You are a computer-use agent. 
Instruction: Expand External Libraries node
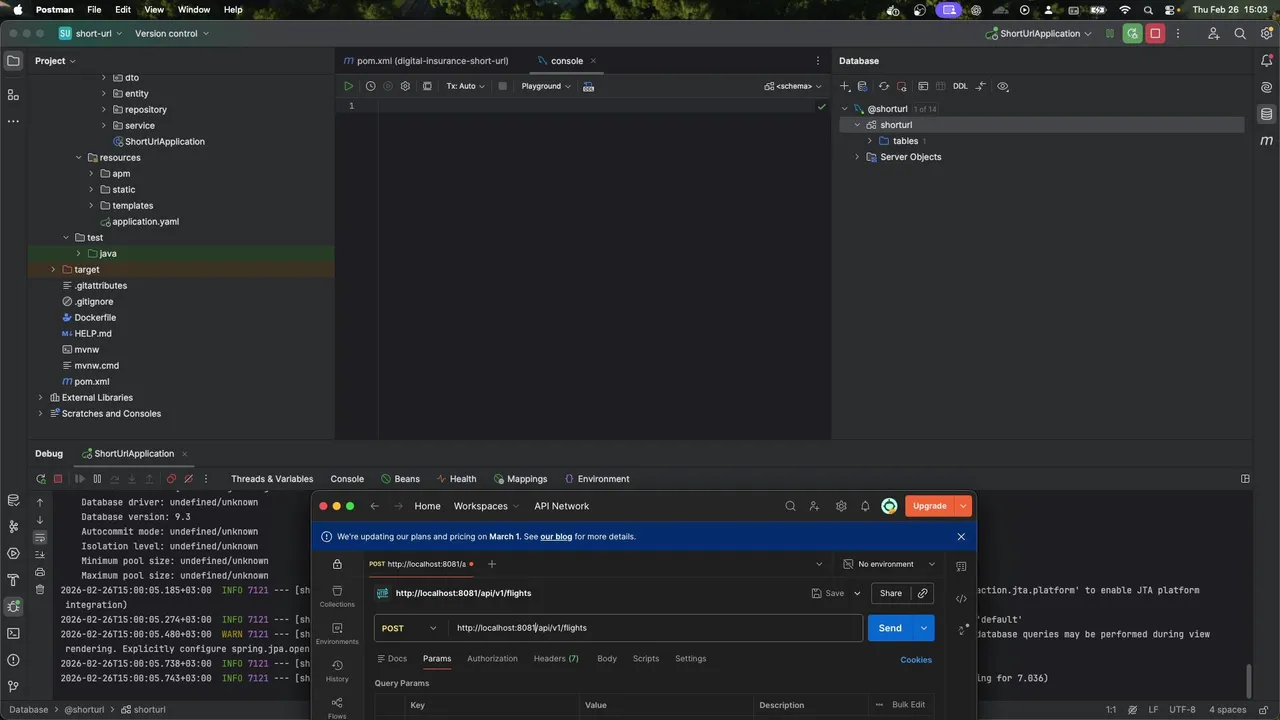[41, 397]
